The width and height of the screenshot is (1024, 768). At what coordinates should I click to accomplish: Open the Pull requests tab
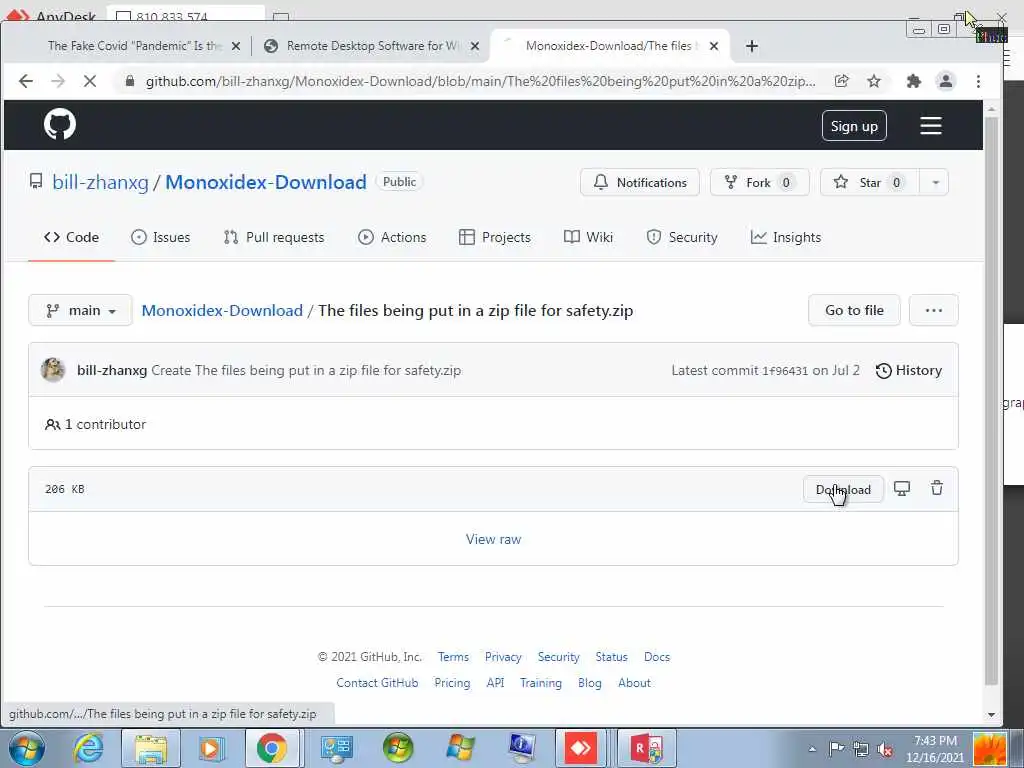pyautogui.click(x=274, y=237)
